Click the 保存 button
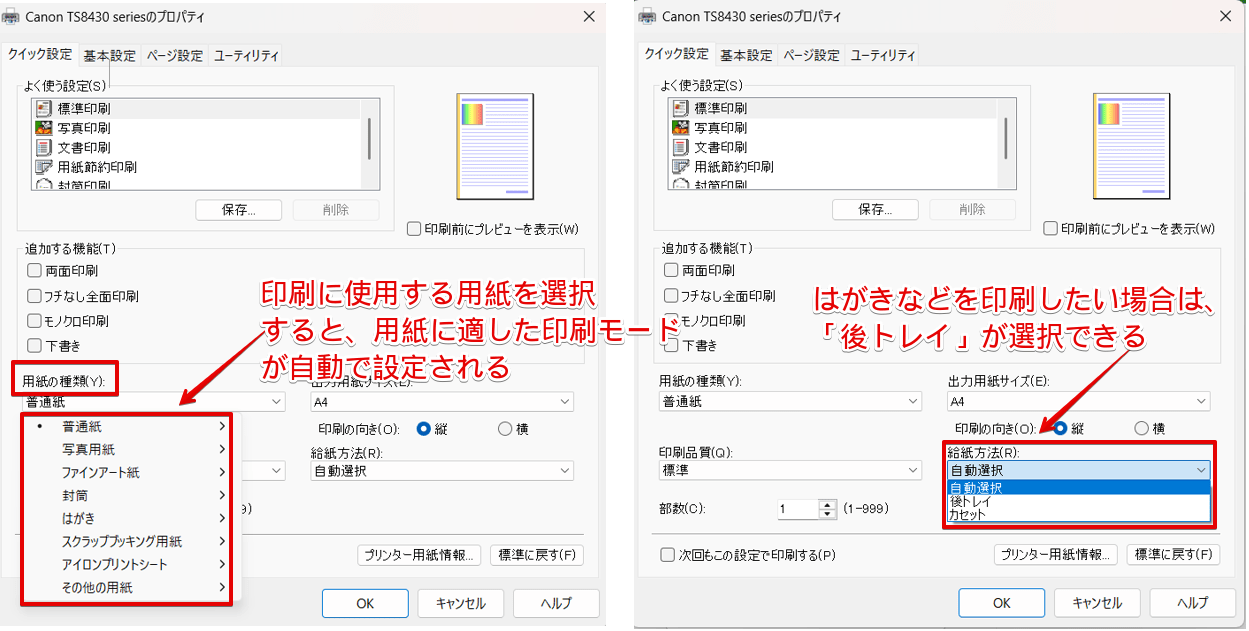The width and height of the screenshot is (1249, 631). (x=238, y=210)
